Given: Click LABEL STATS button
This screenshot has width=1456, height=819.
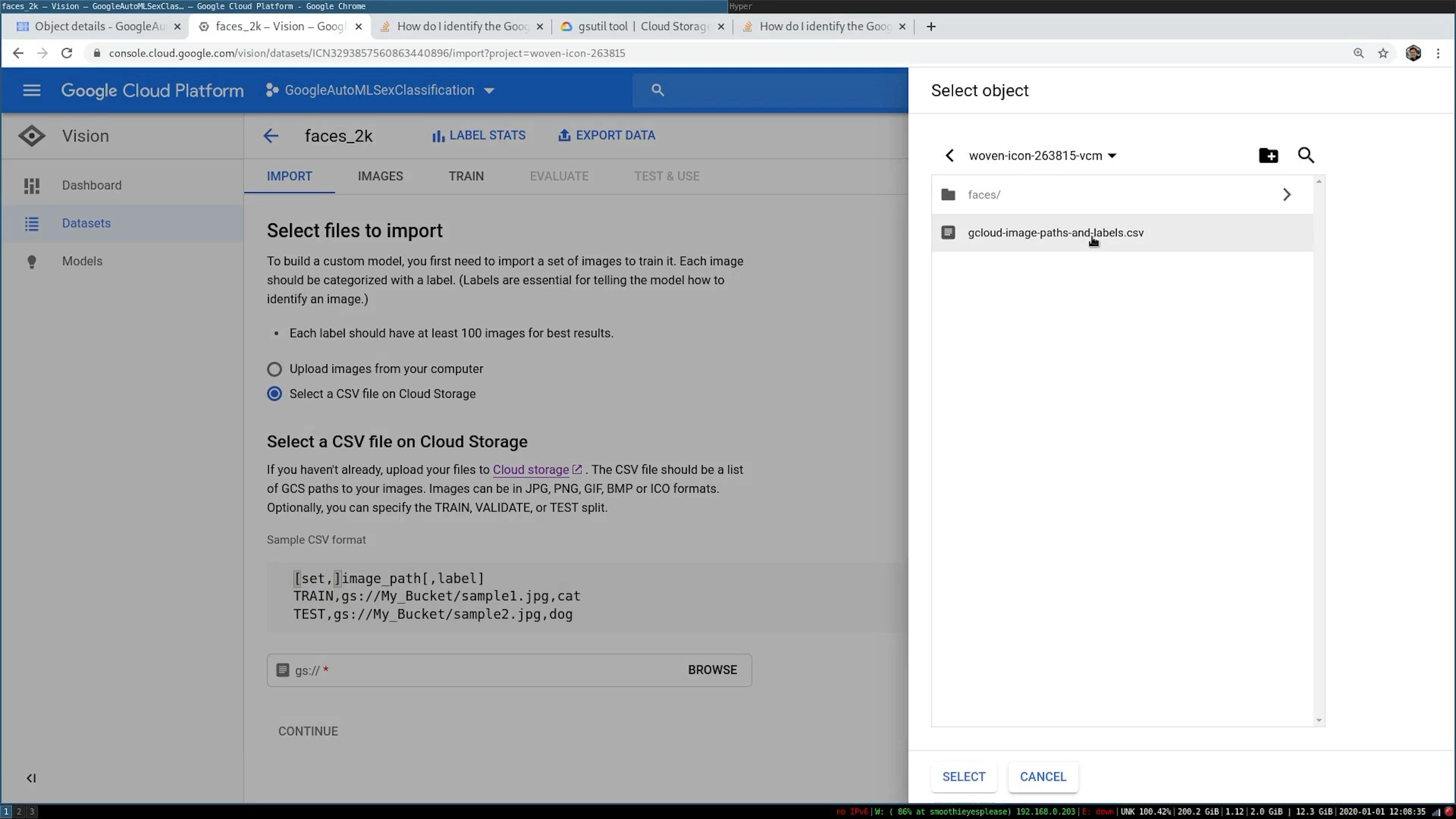Looking at the screenshot, I should (479, 136).
